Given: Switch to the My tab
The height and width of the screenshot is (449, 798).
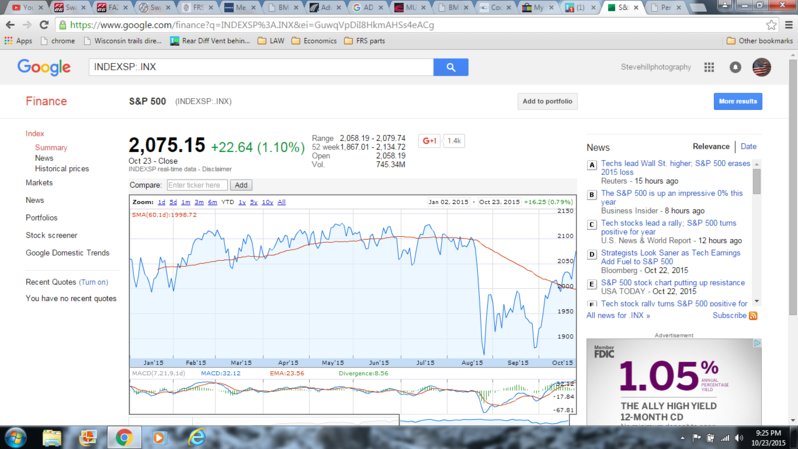Looking at the screenshot, I should pos(537,8).
